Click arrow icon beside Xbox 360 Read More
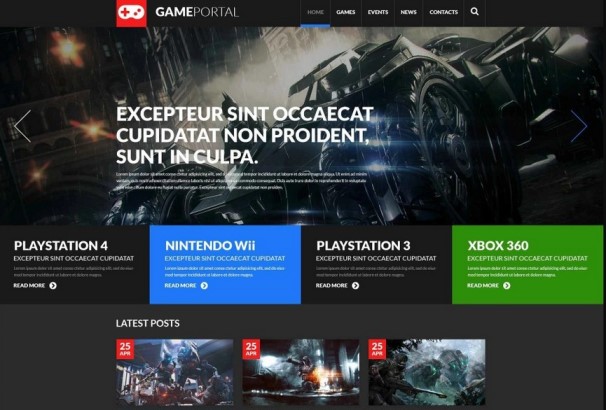This screenshot has width=606, height=410. (x=507, y=286)
